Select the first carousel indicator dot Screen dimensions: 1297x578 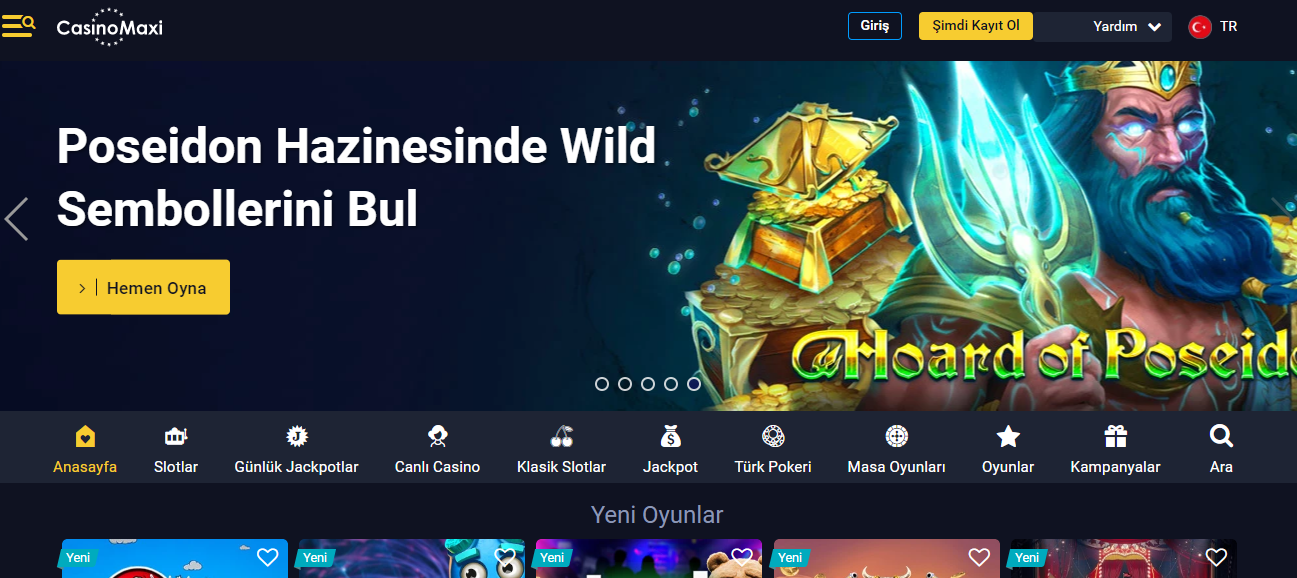(602, 384)
